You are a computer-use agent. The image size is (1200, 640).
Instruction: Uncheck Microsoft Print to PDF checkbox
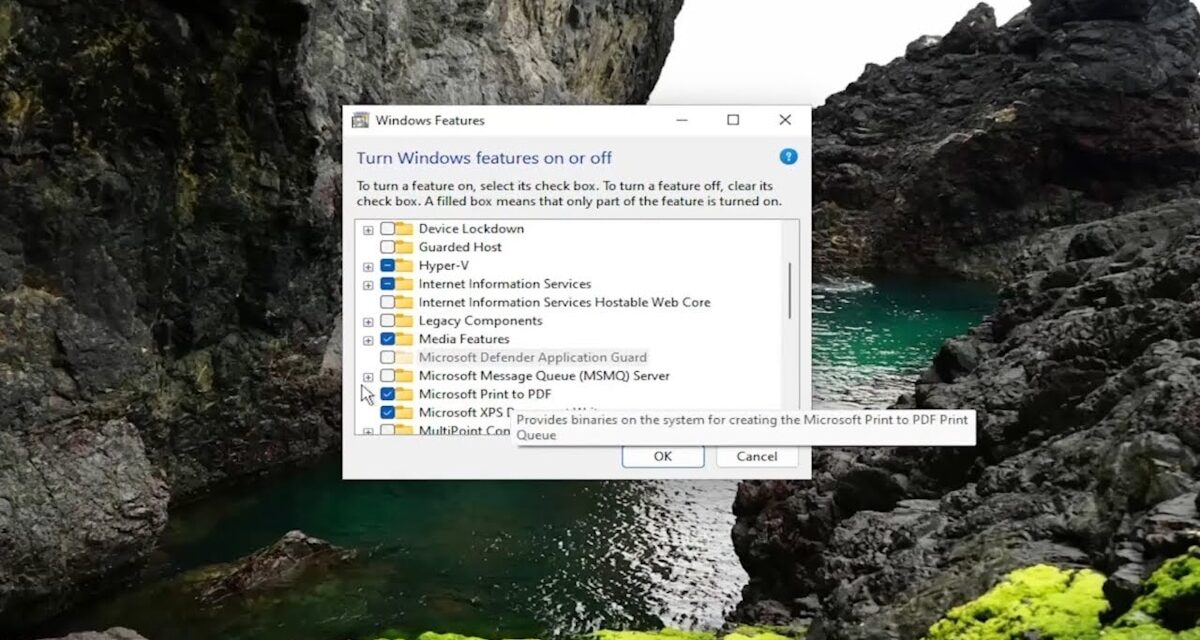coord(387,394)
